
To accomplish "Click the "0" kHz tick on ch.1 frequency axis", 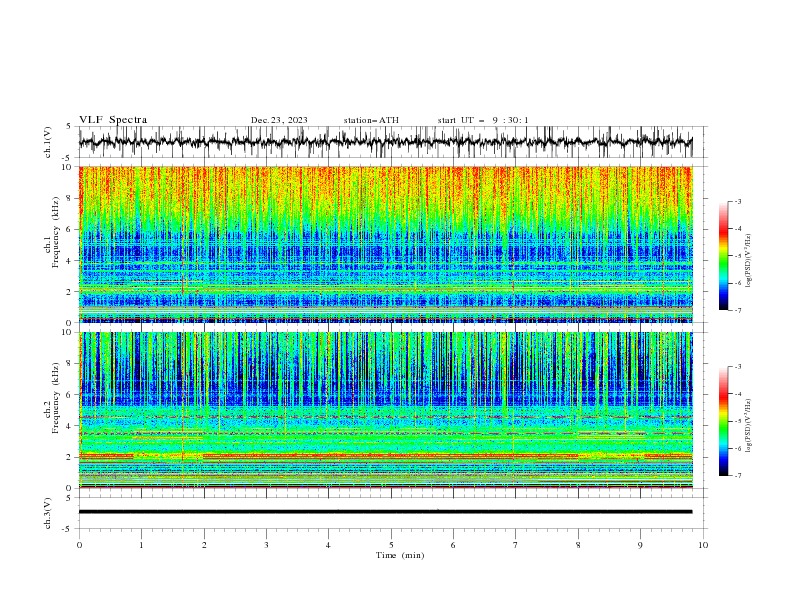I will (x=69, y=323).
